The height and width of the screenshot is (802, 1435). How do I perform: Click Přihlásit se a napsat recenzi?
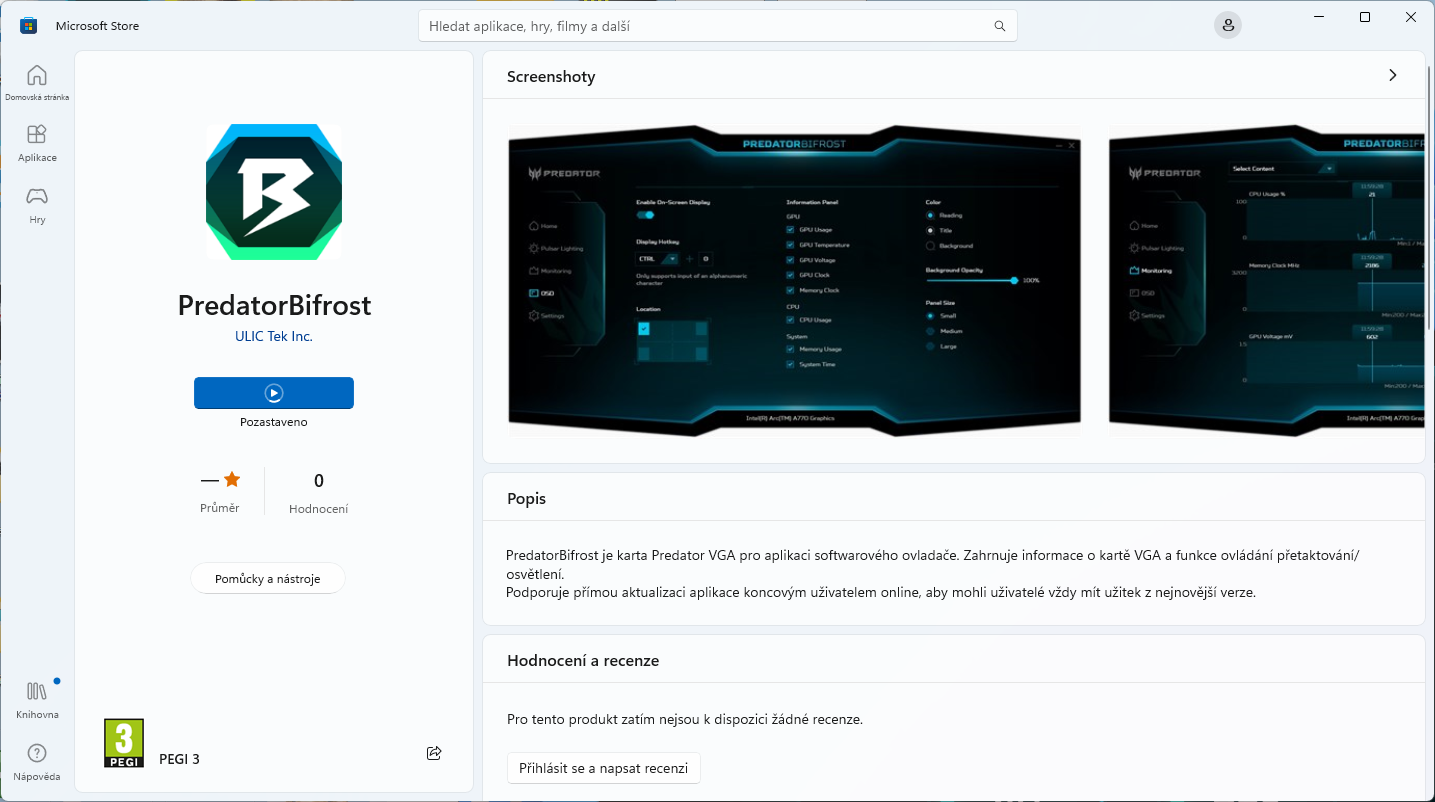coord(603,768)
